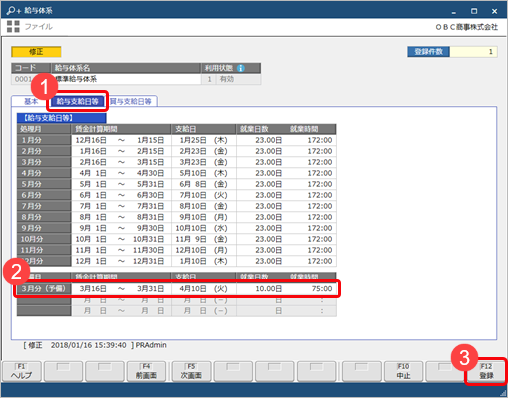Screen dimensions: 508x398
Task: Click the info icon next to 利用状態
Action: (241, 68)
